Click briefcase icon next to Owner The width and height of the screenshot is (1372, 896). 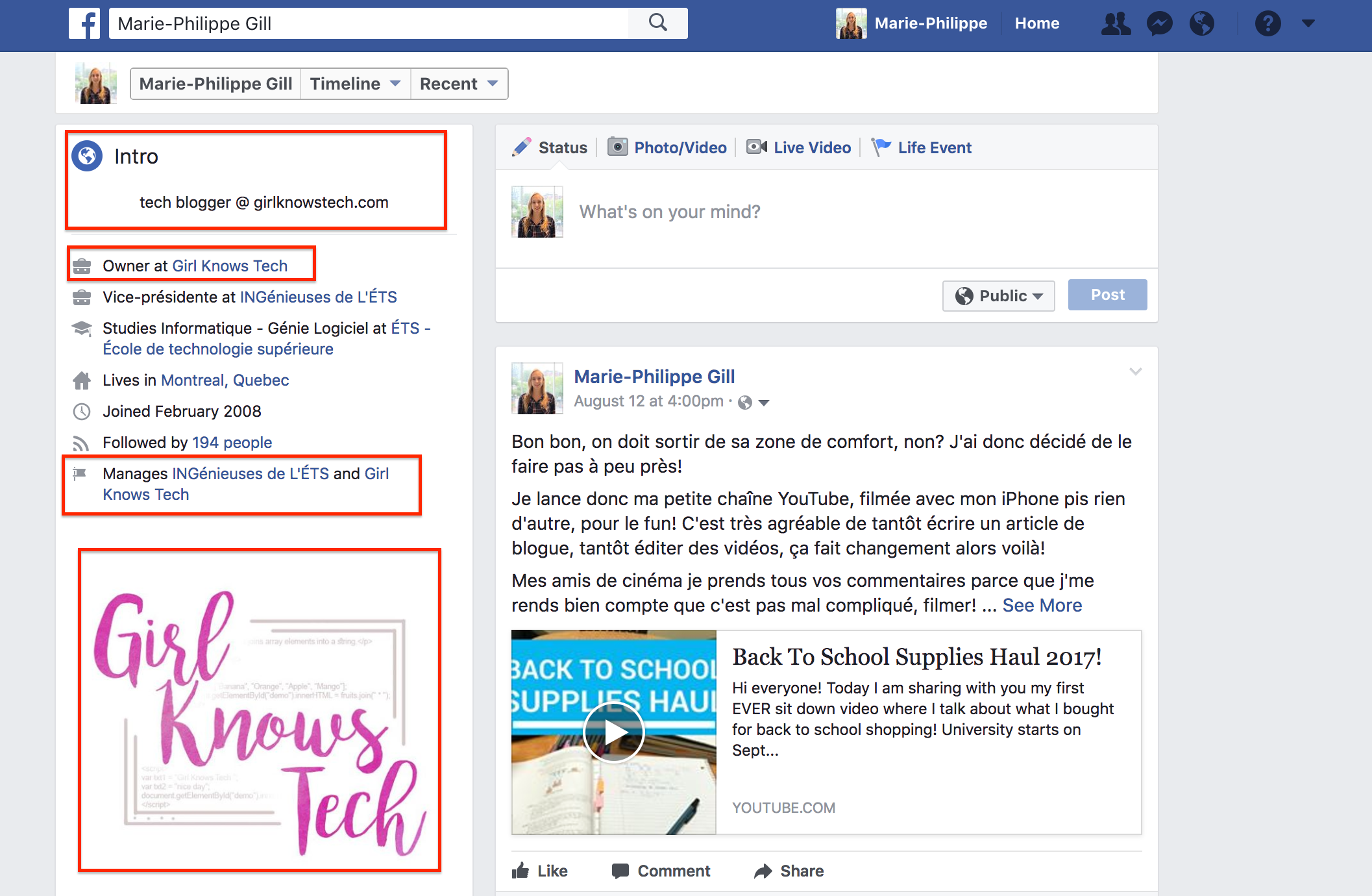(x=82, y=266)
